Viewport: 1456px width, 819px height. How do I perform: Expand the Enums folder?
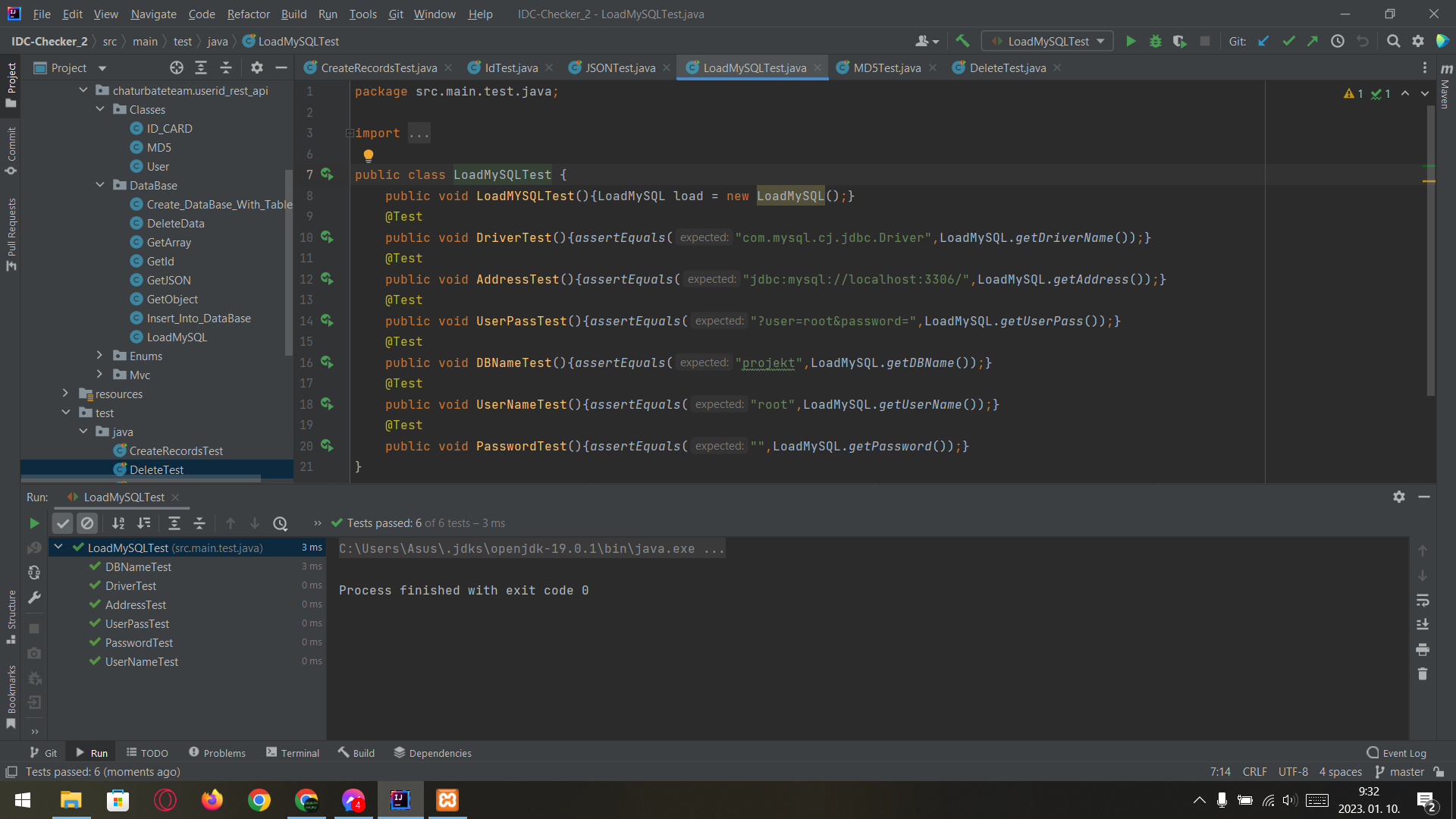tap(100, 356)
